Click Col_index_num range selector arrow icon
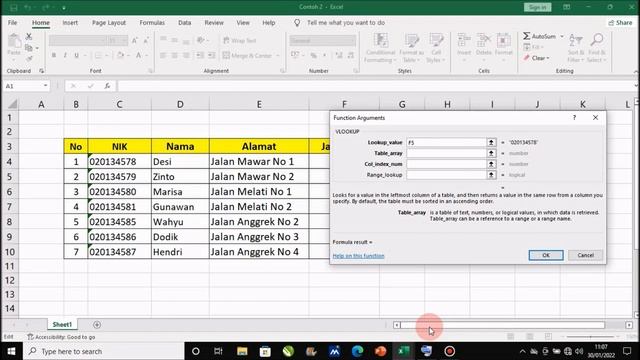This screenshot has width=640, height=360. [x=491, y=164]
